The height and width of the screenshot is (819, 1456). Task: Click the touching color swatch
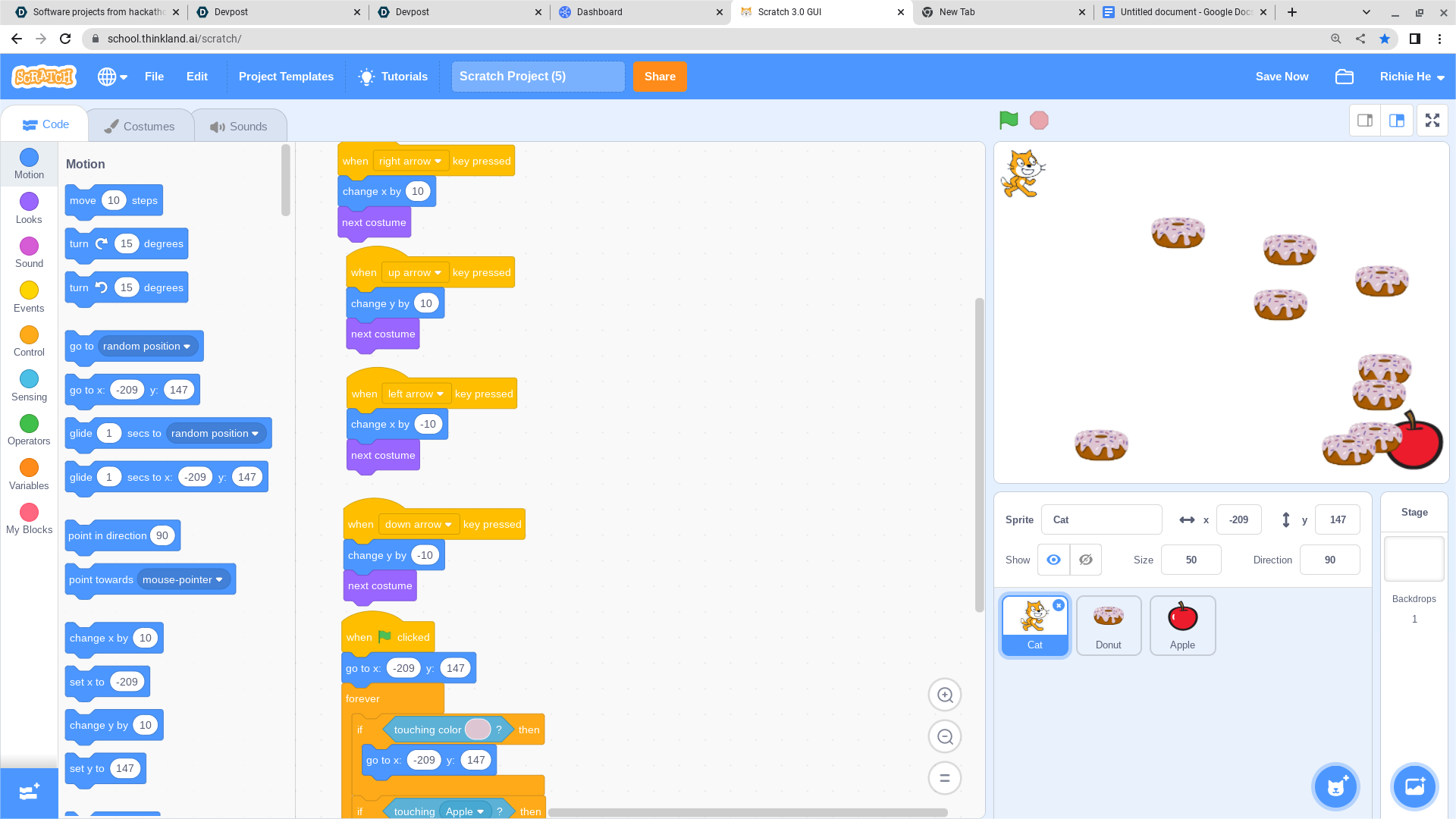click(x=477, y=730)
